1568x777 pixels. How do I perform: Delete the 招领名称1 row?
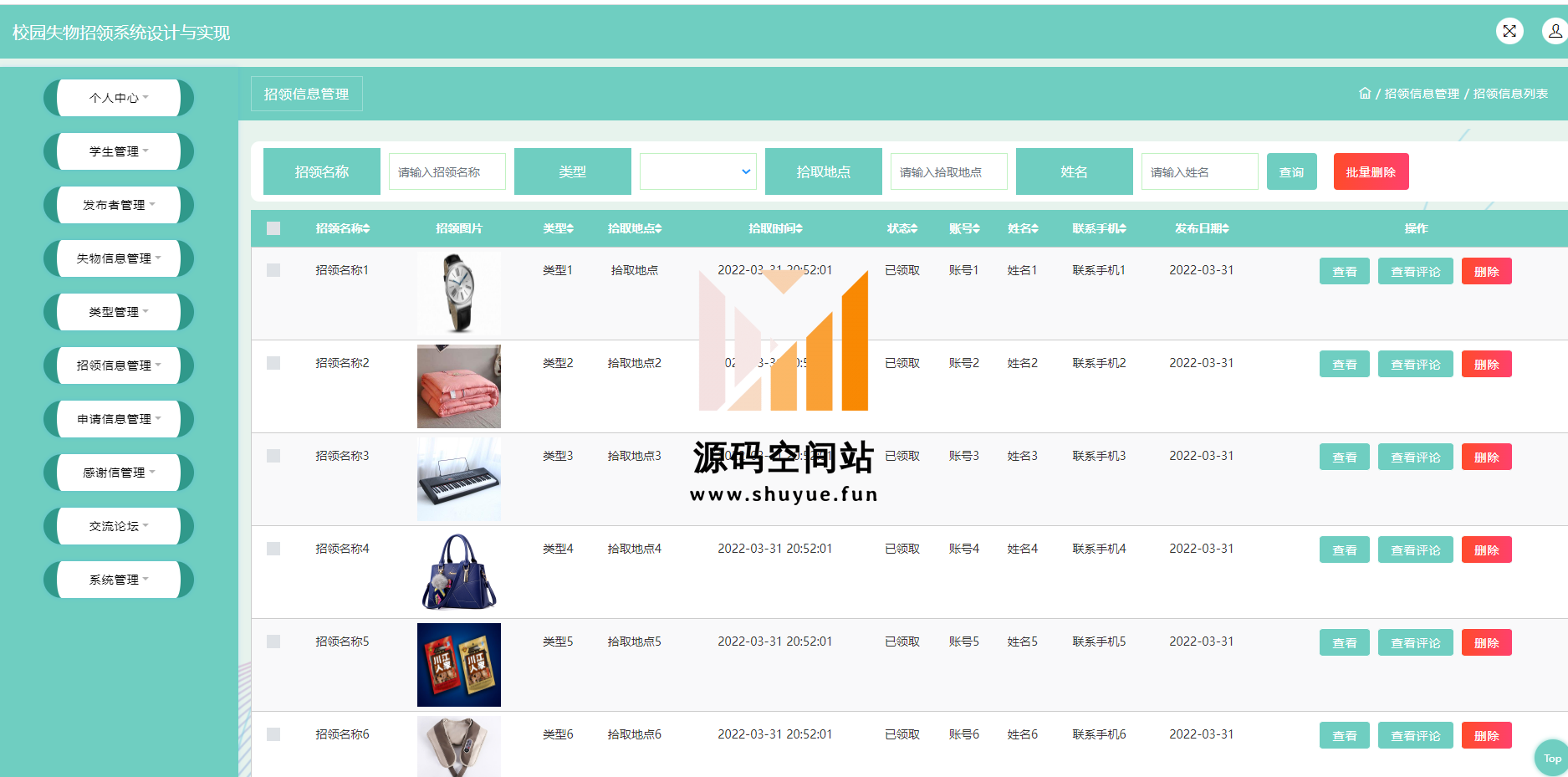1487,271
